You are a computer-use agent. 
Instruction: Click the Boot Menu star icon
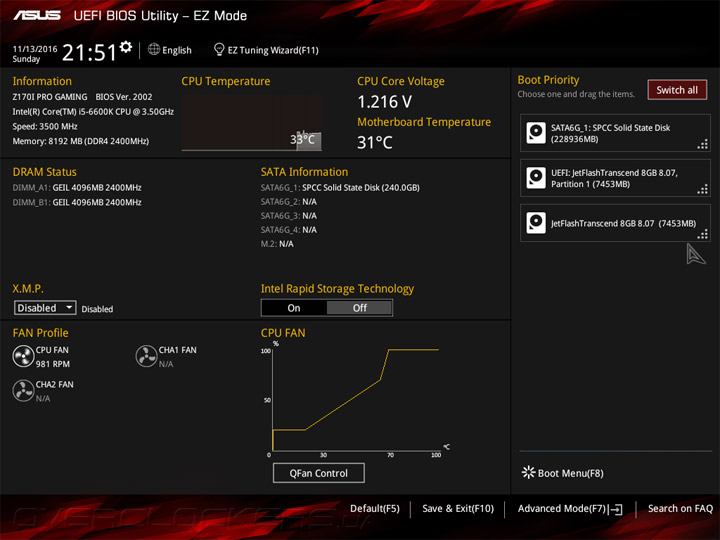click(x=529, y=472)
